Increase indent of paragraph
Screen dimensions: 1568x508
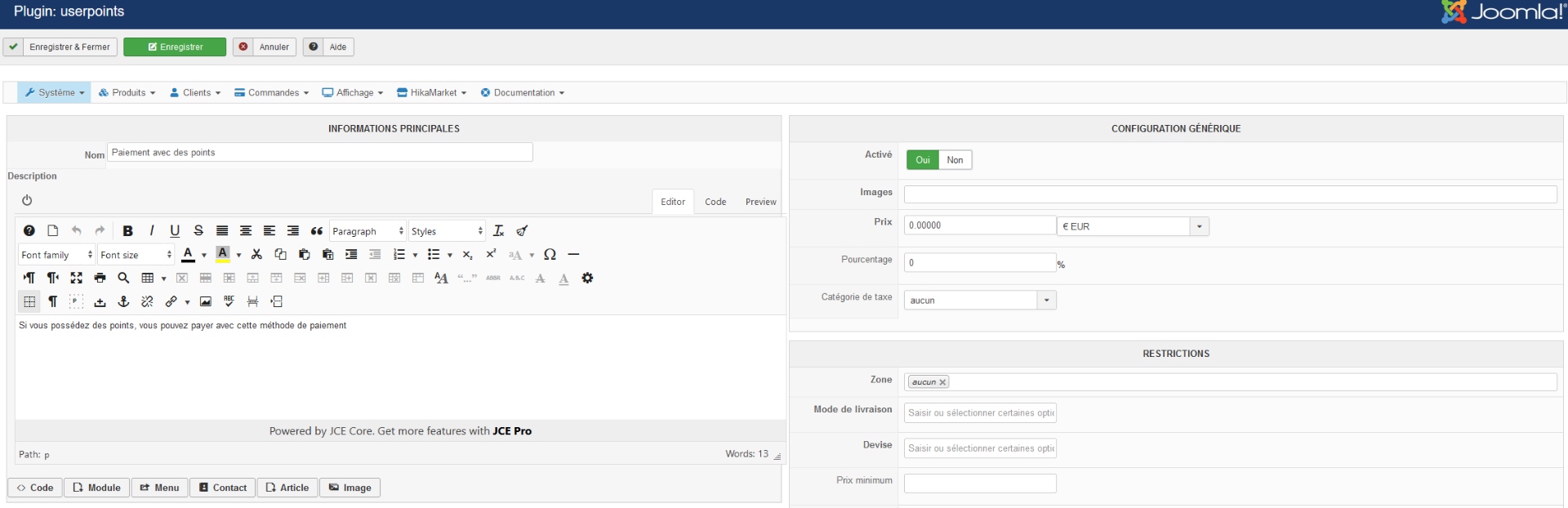(x=351, y=255)
